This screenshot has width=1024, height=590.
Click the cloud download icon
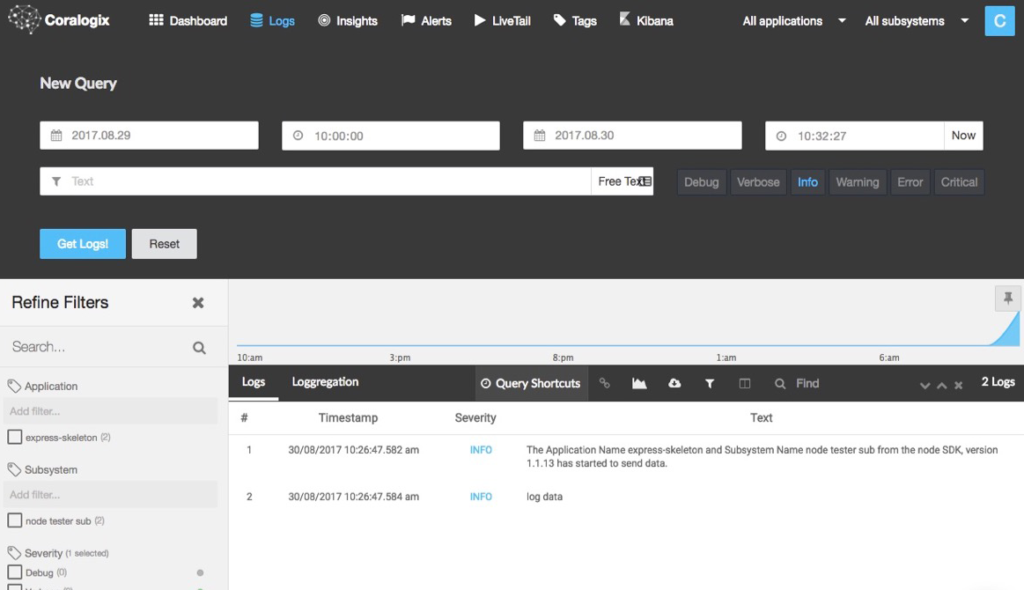tap(675, 384)
